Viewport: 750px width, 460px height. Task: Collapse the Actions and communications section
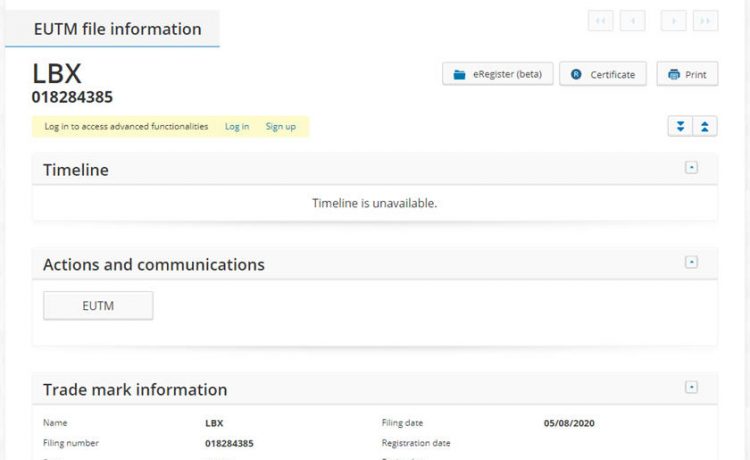tap(691, 262)
